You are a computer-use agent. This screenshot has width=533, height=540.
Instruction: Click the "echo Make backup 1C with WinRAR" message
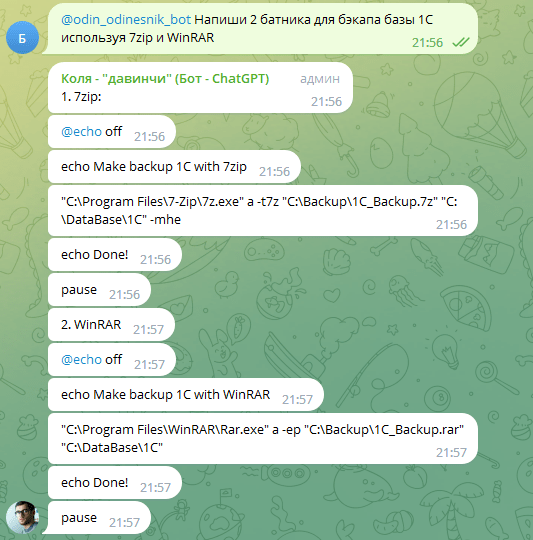tap(186, 395)
